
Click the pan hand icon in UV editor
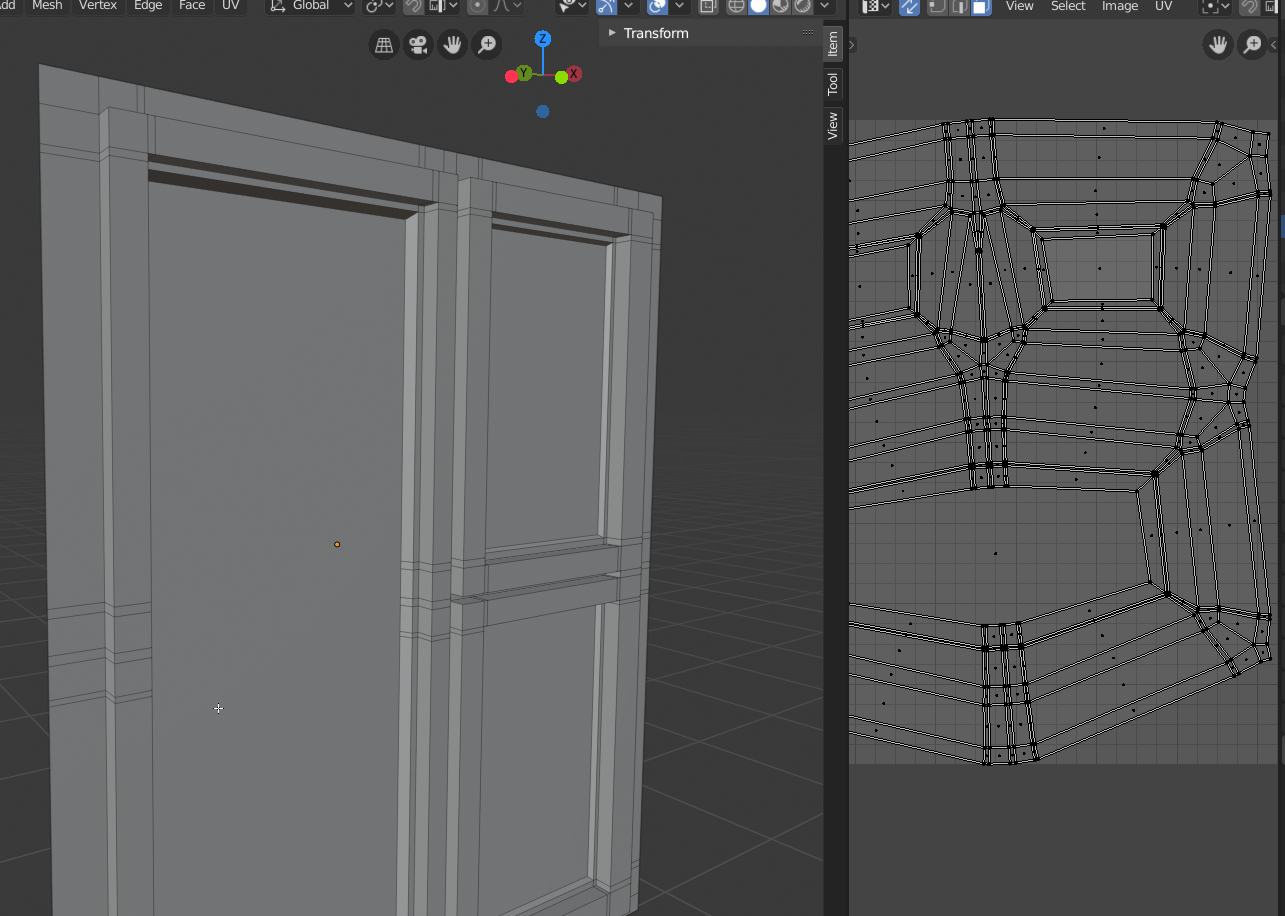pos(1218,45)
